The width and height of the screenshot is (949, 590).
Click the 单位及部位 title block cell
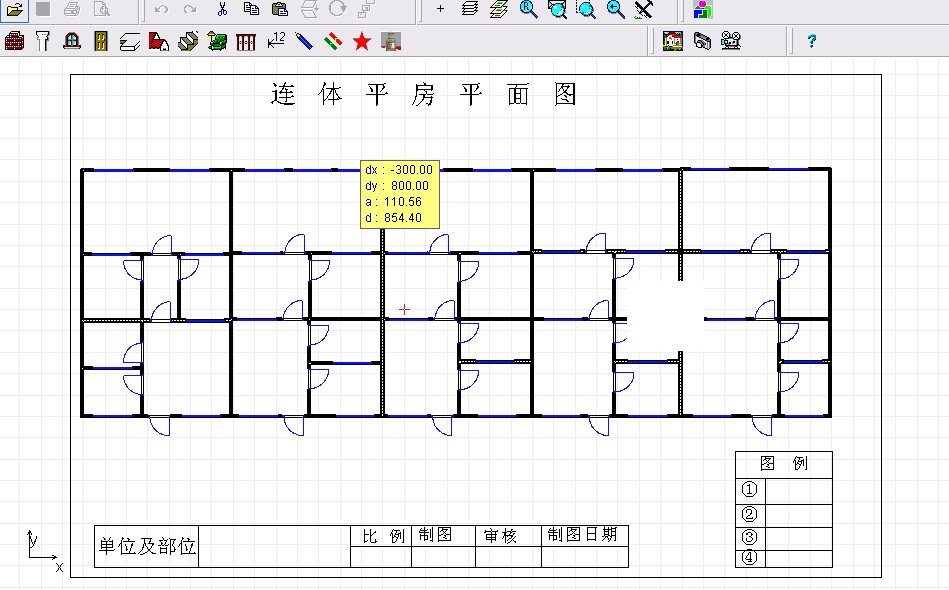coord(147,546)
